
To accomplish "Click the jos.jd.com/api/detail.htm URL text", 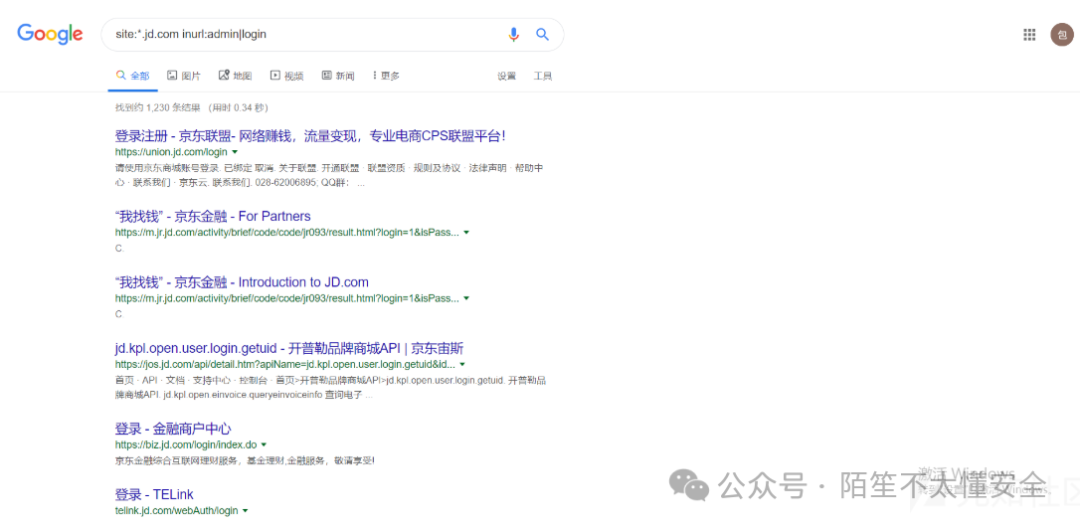I will click(285, 364).
